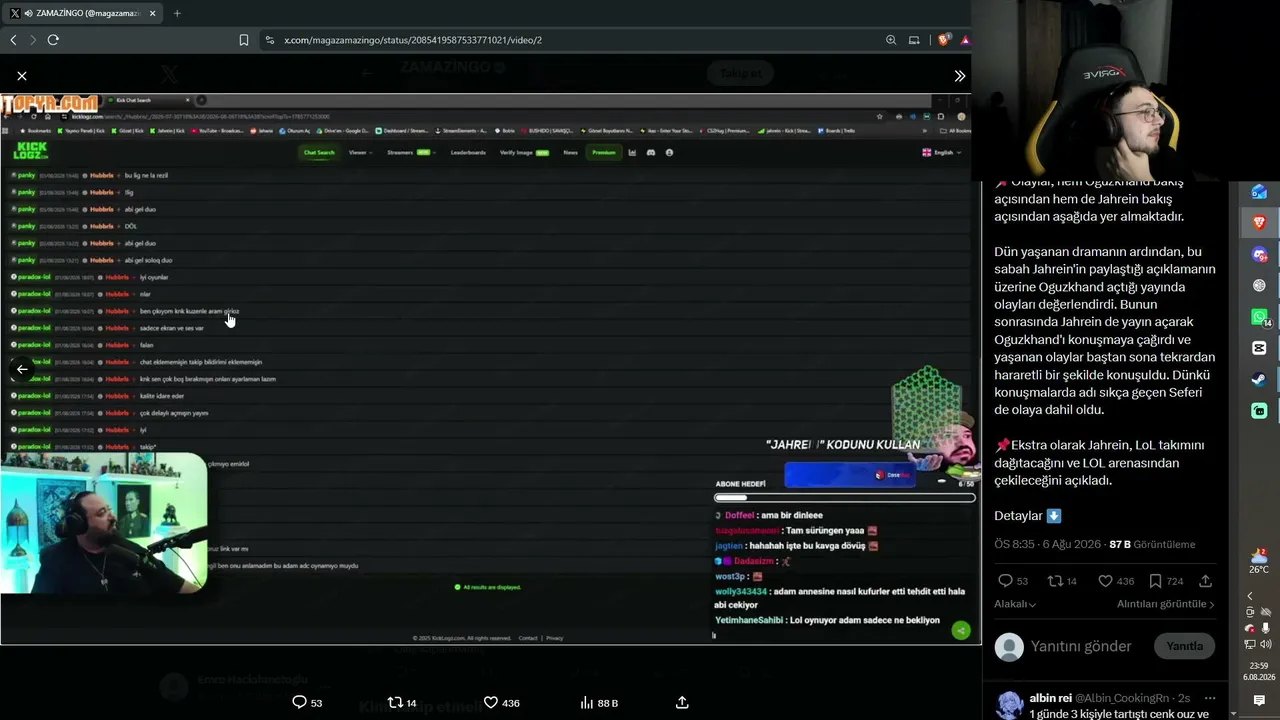The width and height of the screenshot is (1280, 720).
Task: Go back in browser history
Action: [13, 40]
